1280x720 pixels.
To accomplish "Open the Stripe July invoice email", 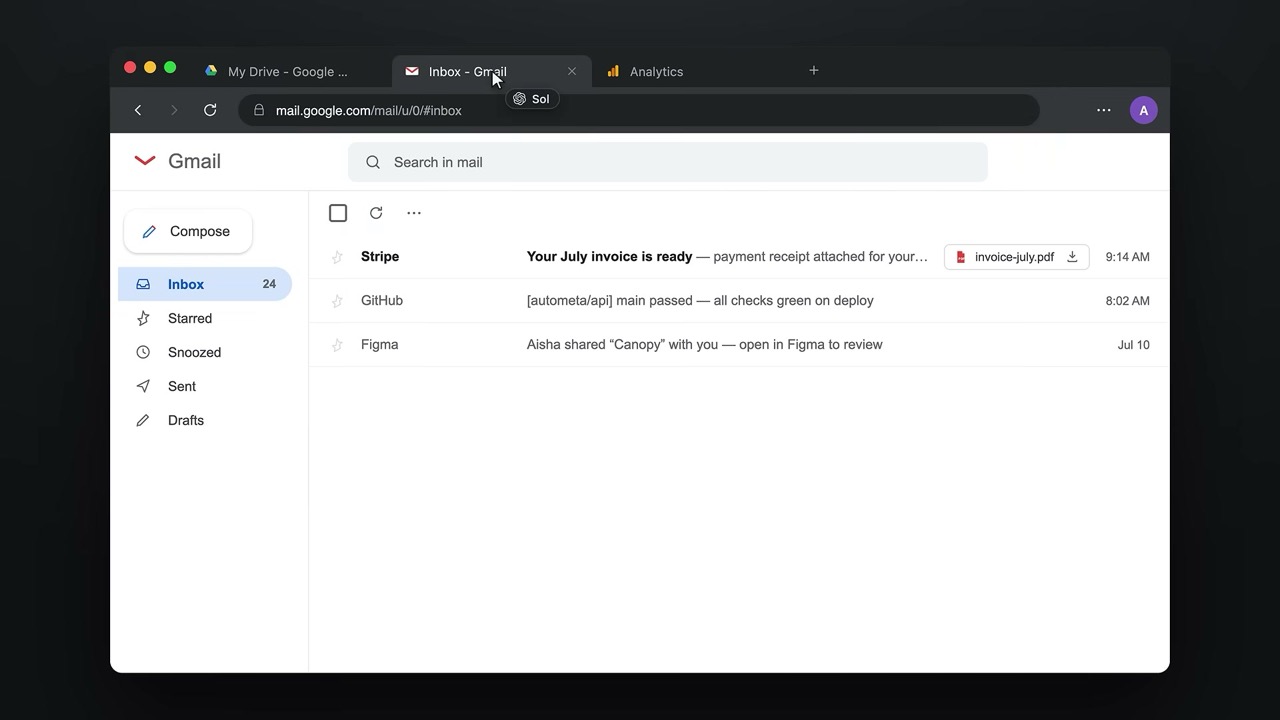I will tap(739, 257).
